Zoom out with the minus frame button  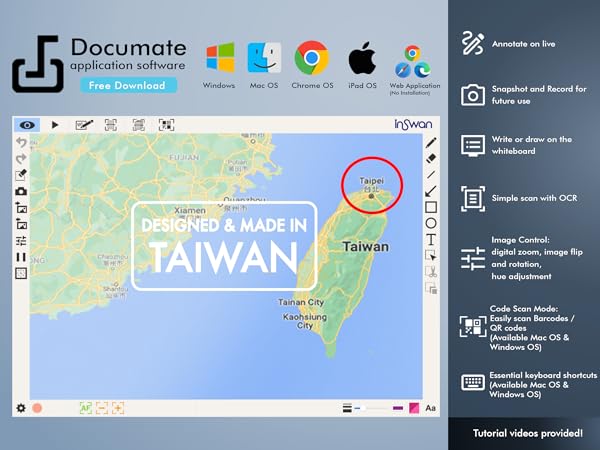(102, 408)
